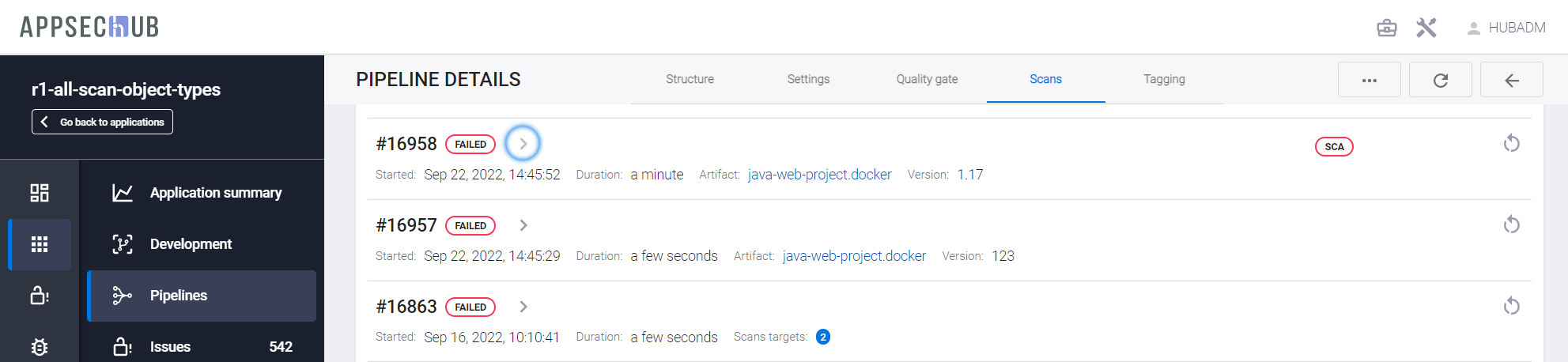Image resolution: width=1568 pixels, height=362 pixels.
Task: Open the briefcase icon in top bar
Action: [1386, 28]
